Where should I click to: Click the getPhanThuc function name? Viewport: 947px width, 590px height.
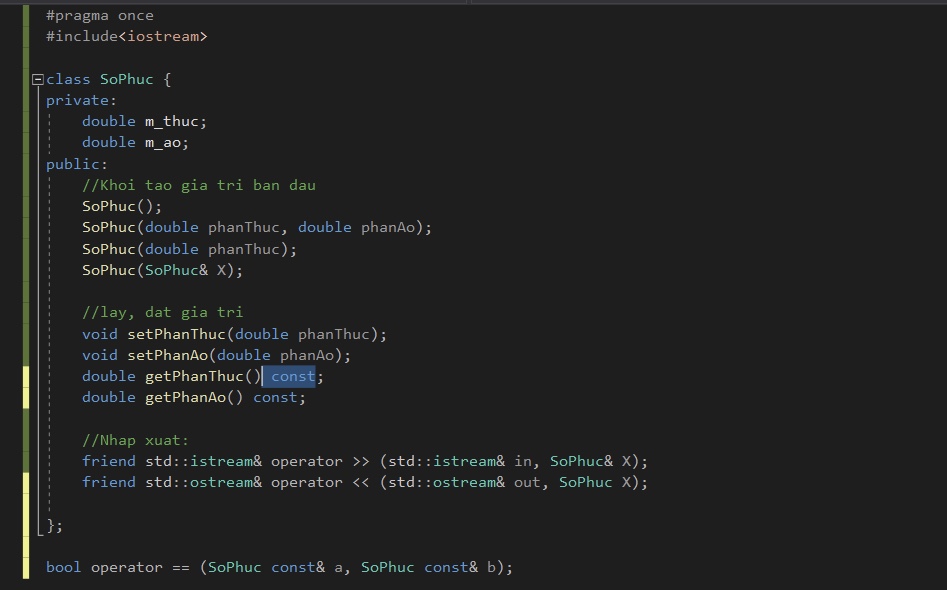194,376
